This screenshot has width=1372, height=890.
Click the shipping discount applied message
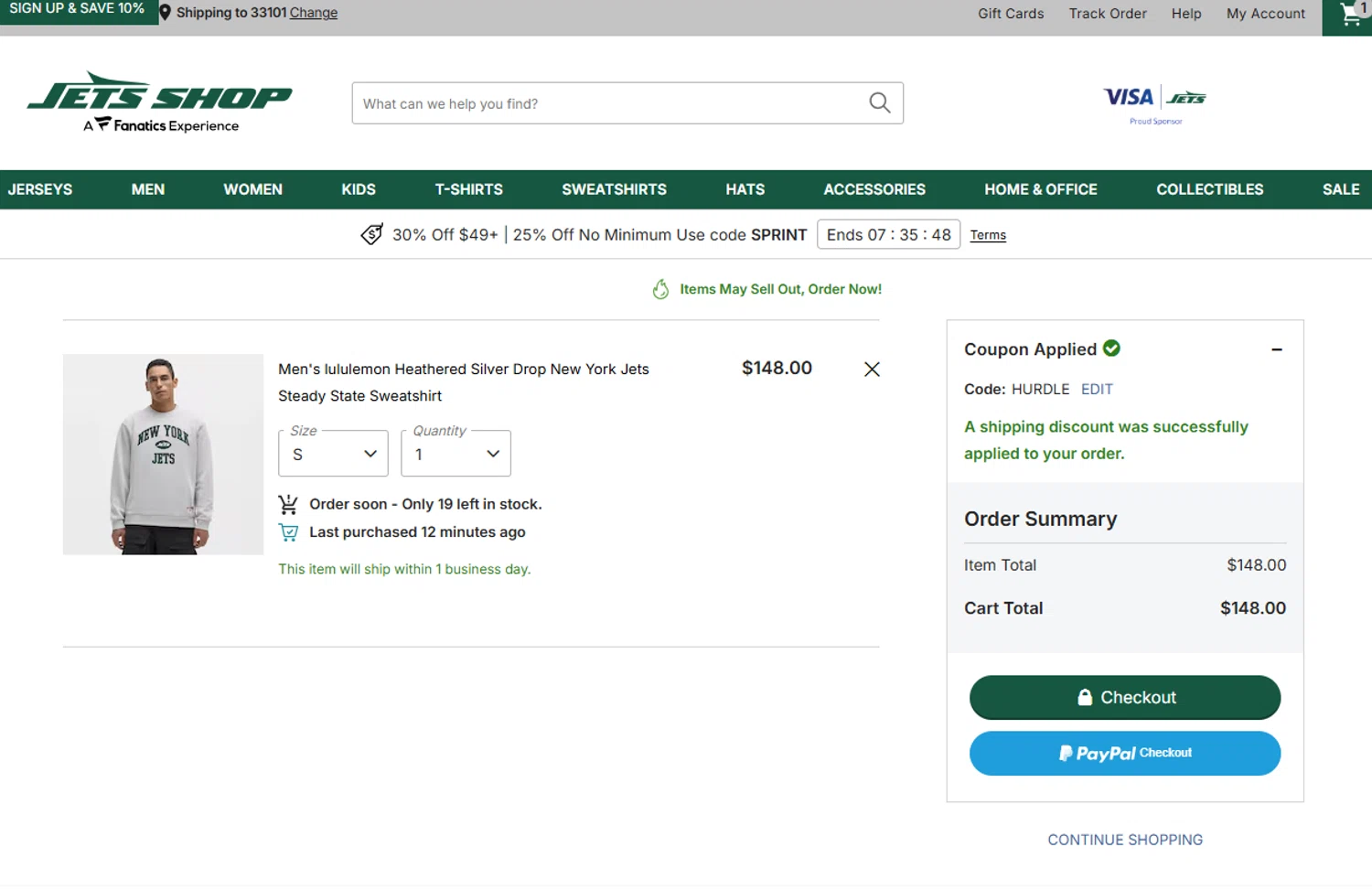click(x=1106, y=440)
